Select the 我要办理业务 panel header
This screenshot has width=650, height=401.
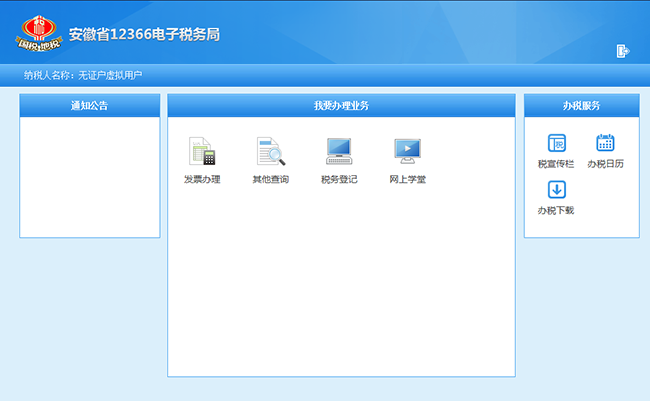pos(341,106)
